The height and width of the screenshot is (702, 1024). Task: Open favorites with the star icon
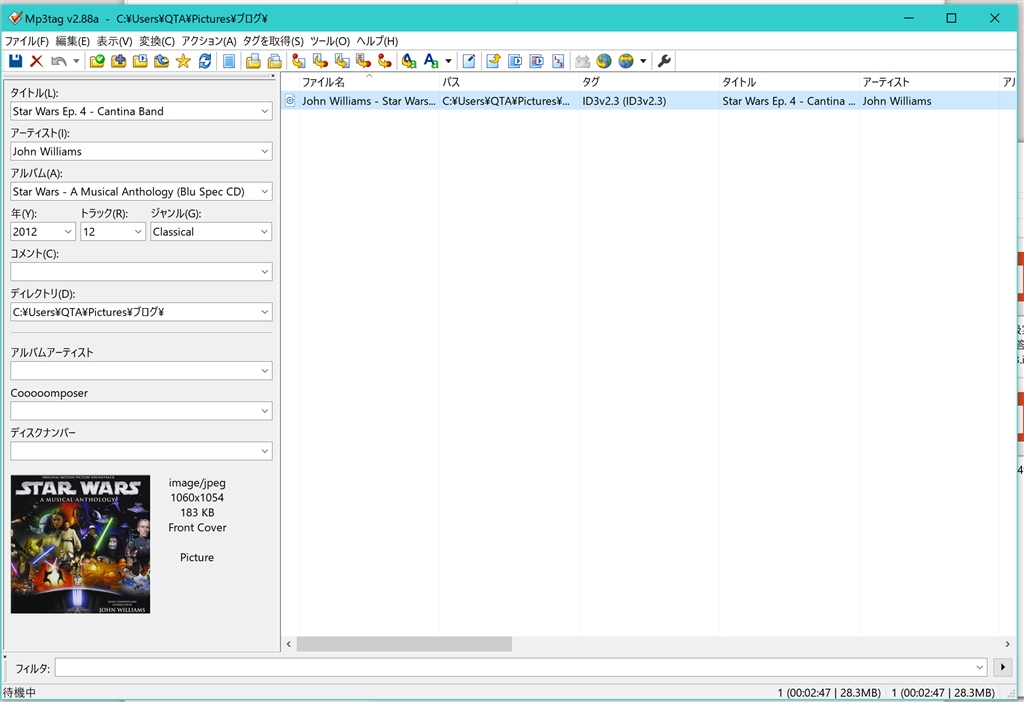tap(184, 61)
